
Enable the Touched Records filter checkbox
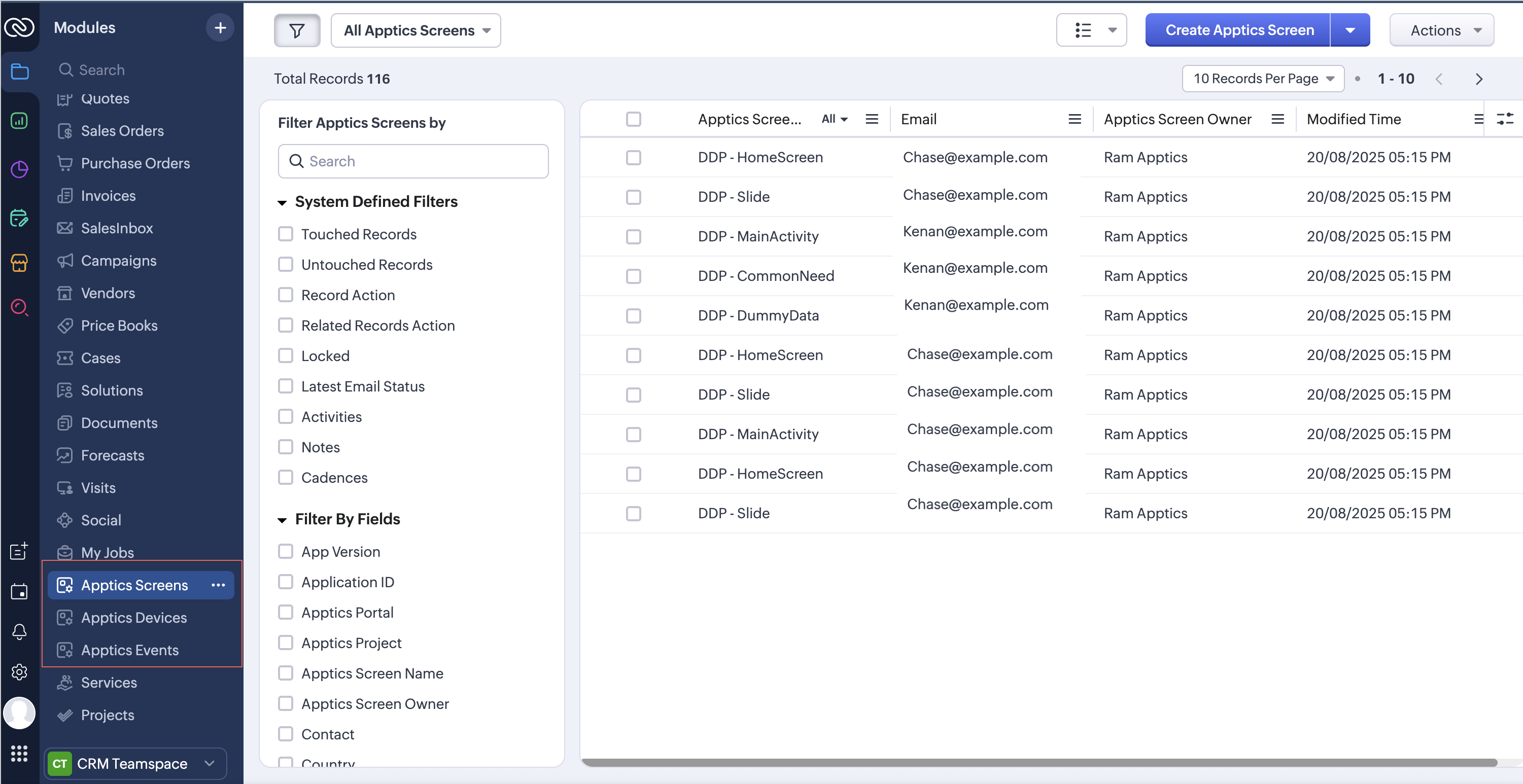[286, 234]
